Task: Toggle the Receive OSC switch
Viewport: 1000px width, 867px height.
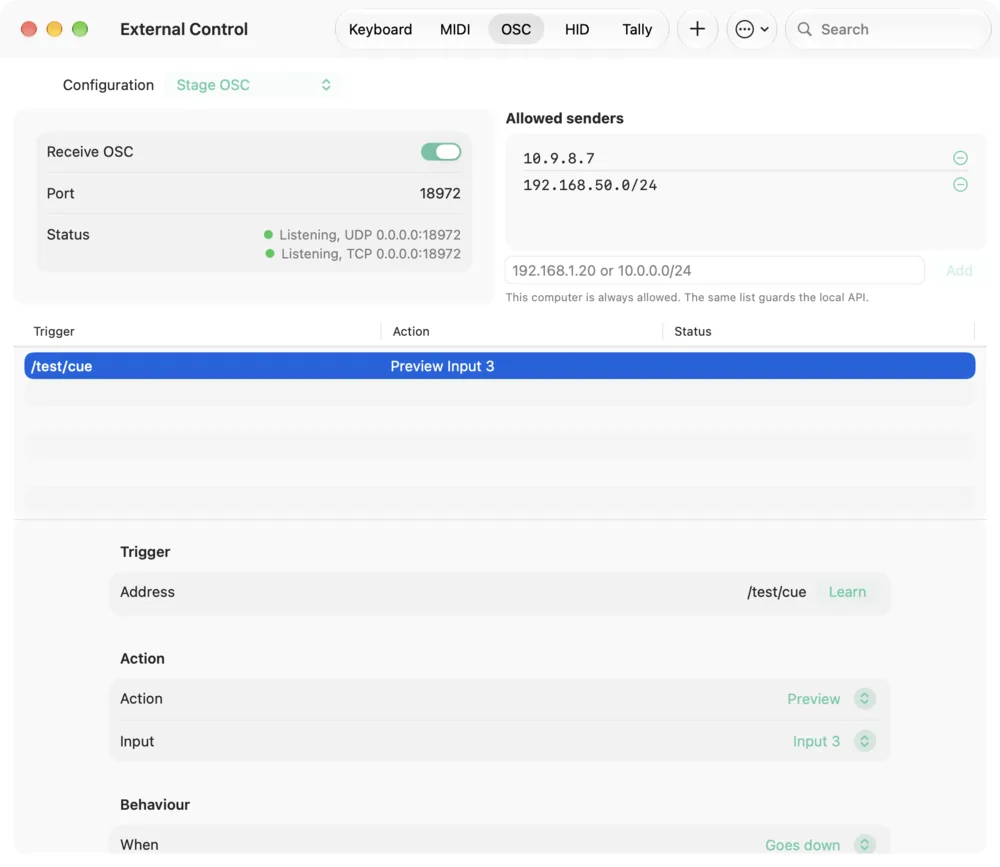Action: [441, 152]
